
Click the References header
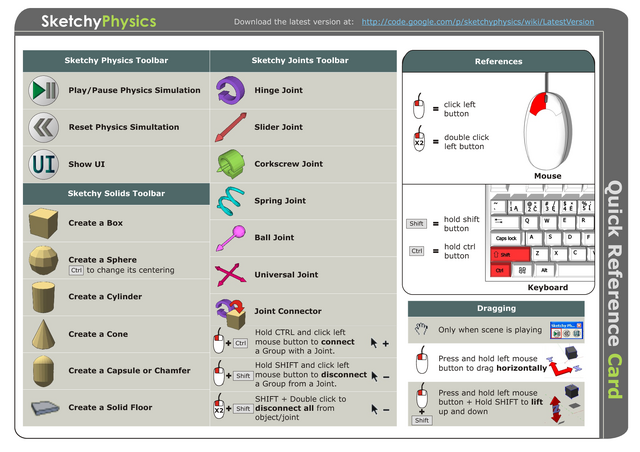coord(498,62)
